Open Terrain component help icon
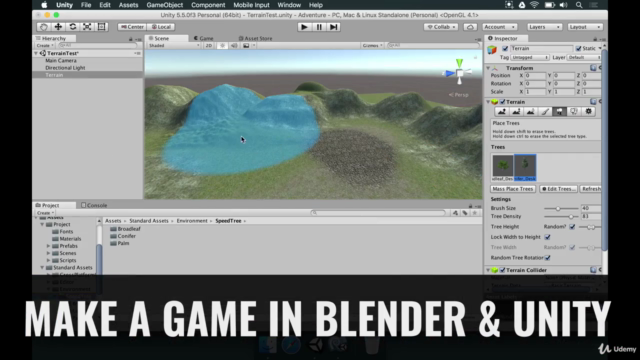 coord(593,102)
